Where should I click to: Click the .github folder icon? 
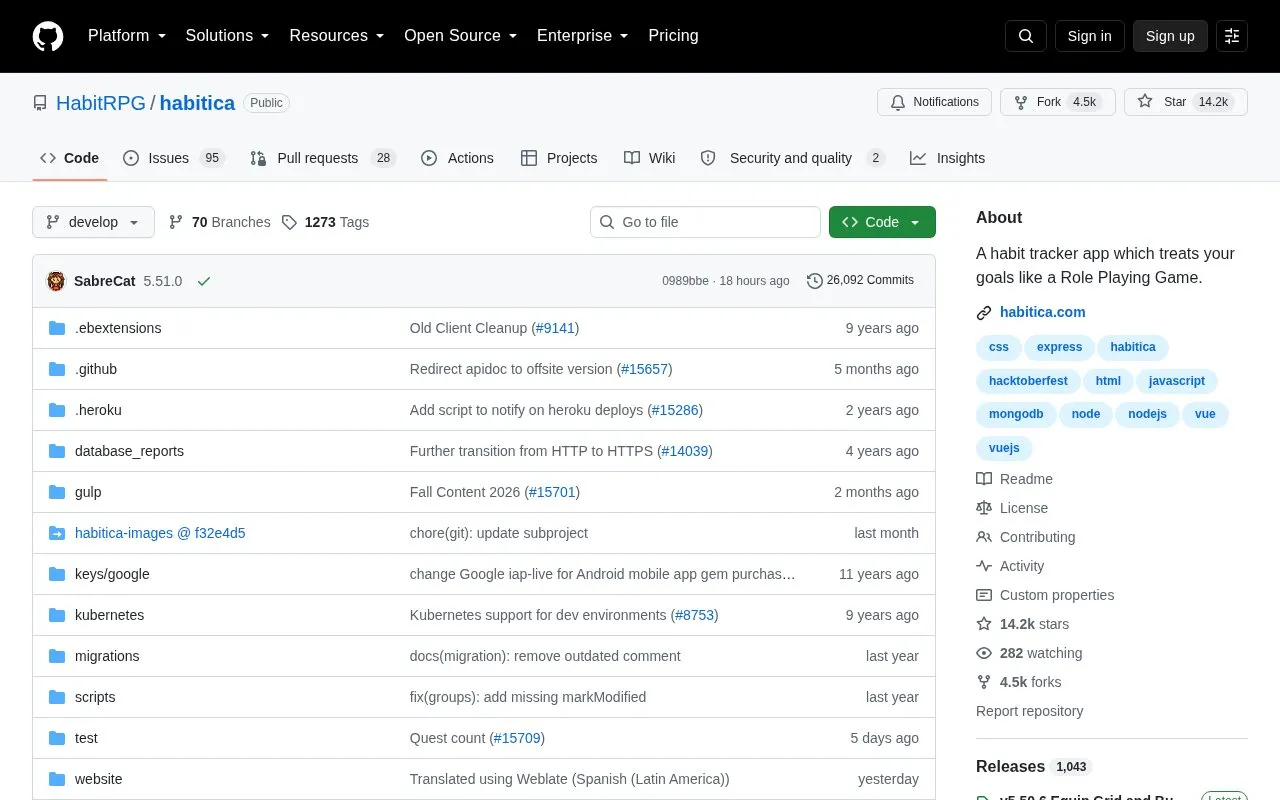pos(57,369)
